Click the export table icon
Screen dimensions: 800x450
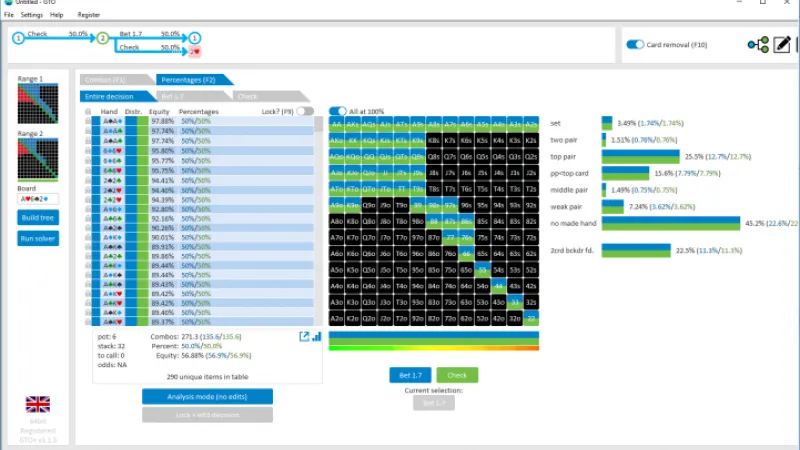pyautogui.click(x=304, y=337)
